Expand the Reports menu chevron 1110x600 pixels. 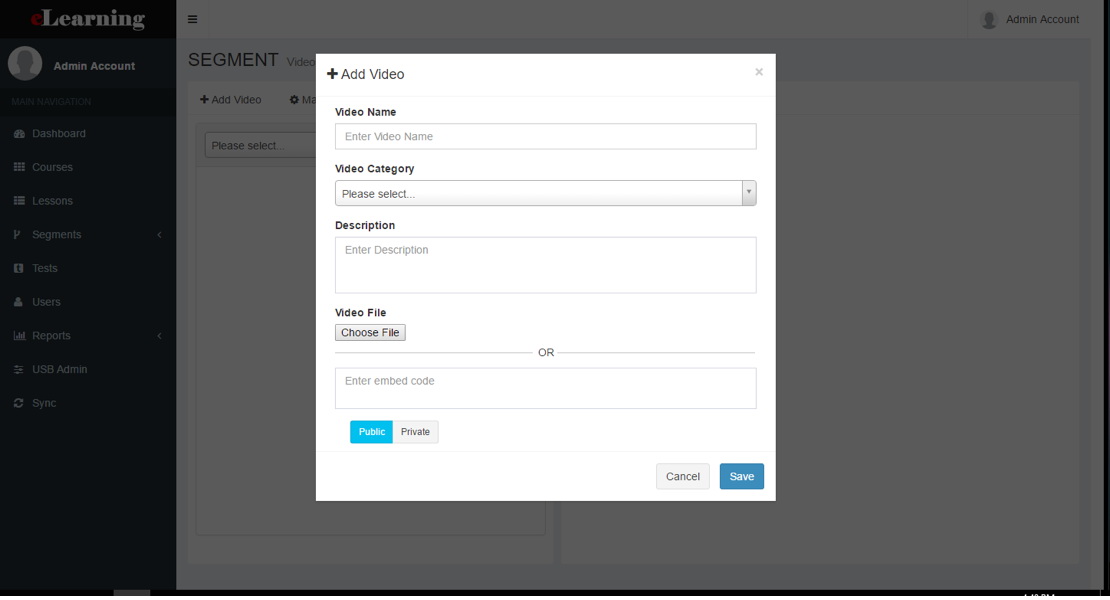click(x=159, y=335)
